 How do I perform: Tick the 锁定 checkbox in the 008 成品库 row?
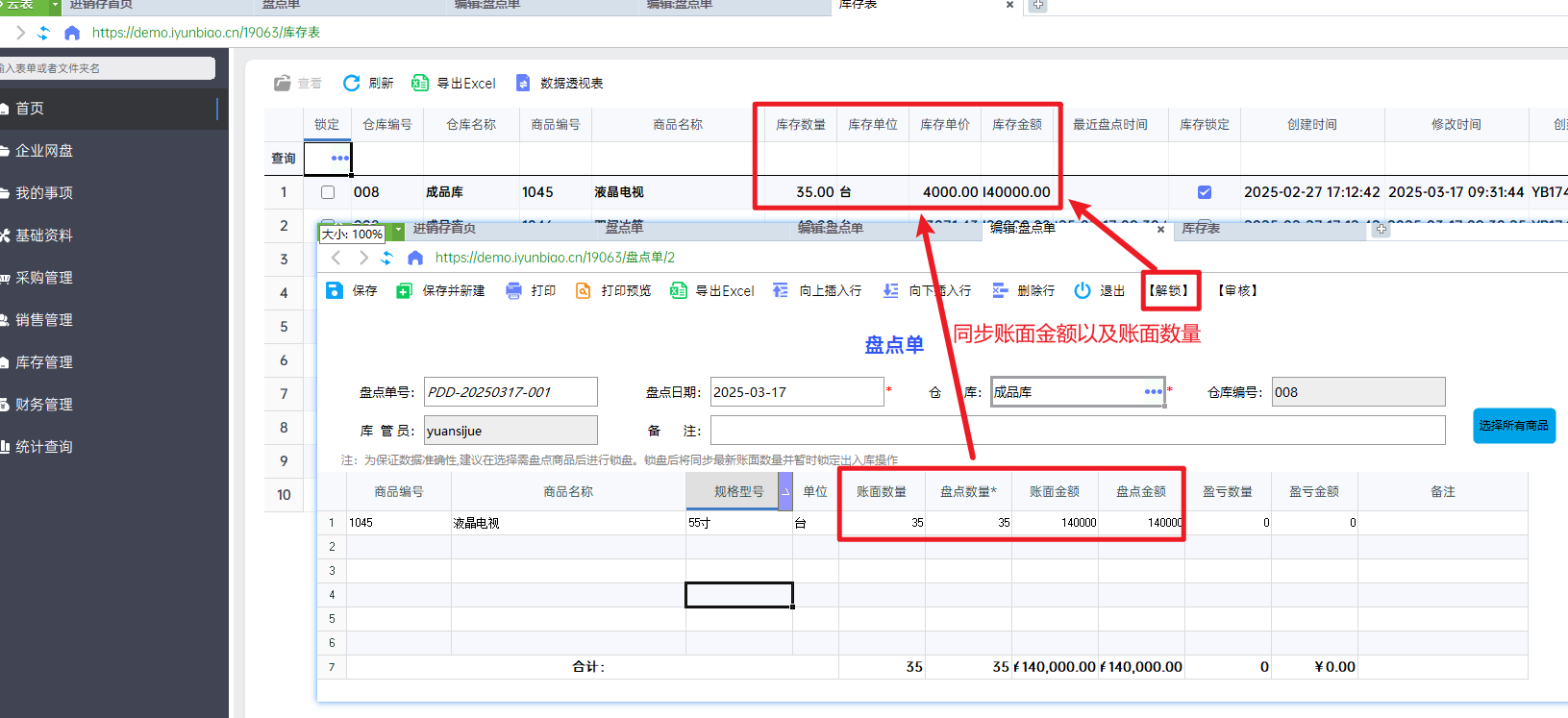(328, 192)
